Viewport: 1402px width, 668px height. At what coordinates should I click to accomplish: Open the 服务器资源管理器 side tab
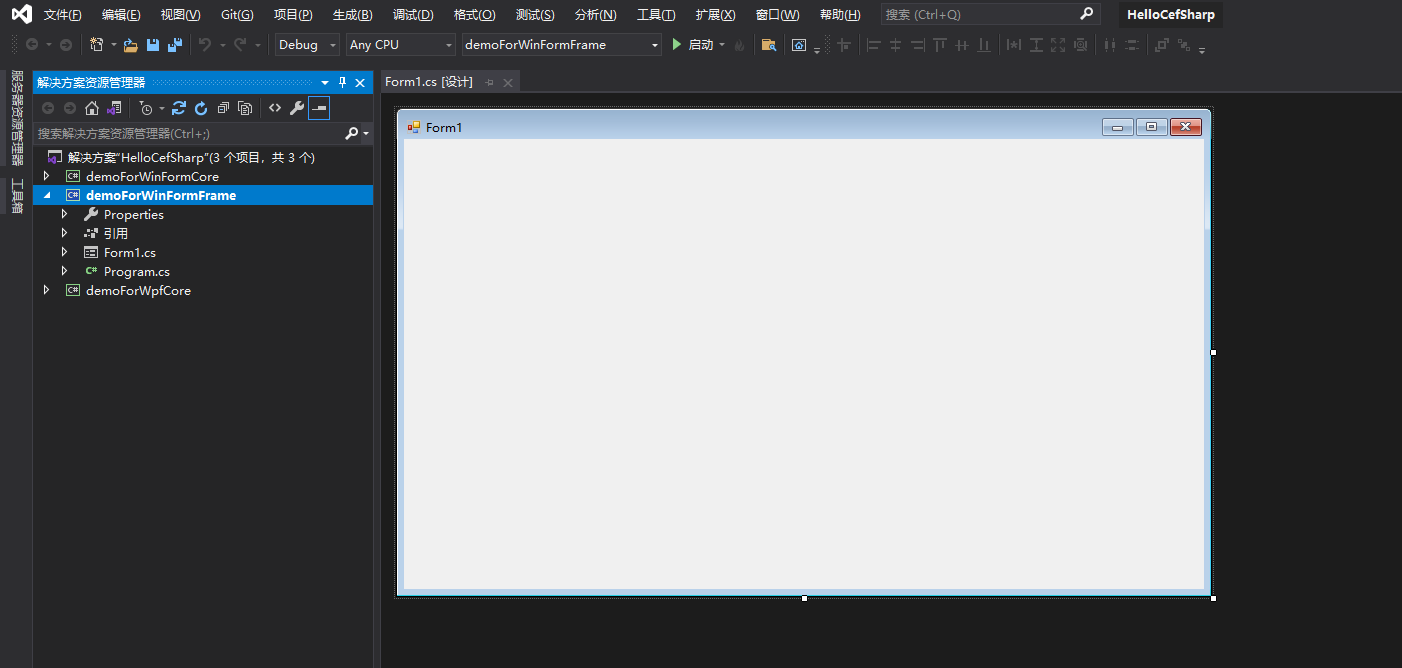click(x=16, y=118)
